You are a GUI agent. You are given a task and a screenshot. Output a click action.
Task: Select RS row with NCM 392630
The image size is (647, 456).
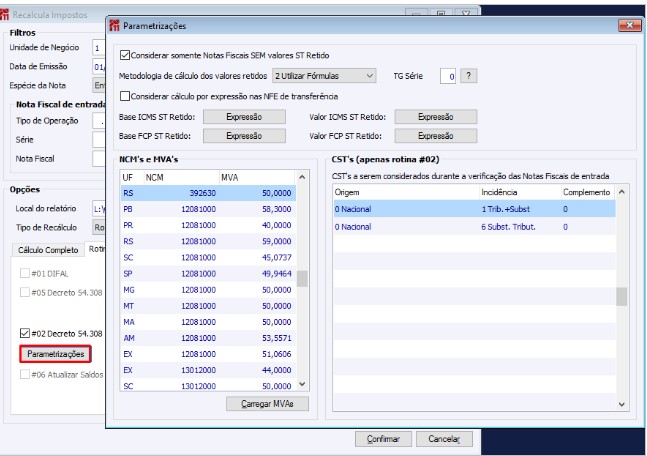208,193
